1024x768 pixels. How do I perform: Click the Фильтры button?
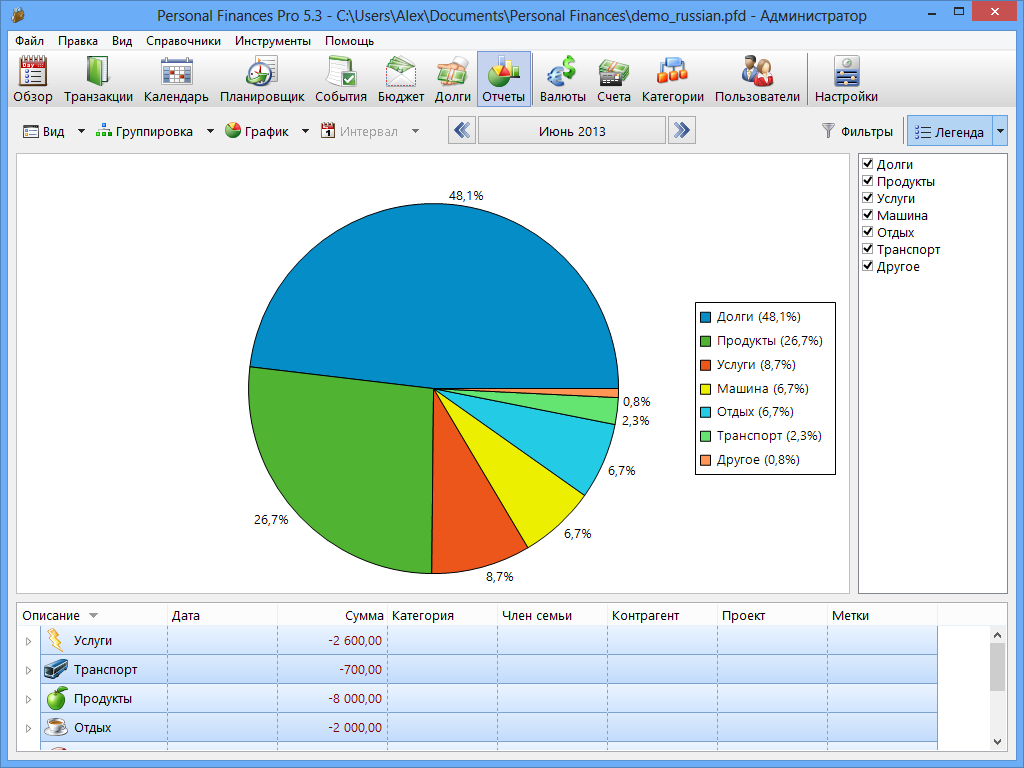[857, 131]
